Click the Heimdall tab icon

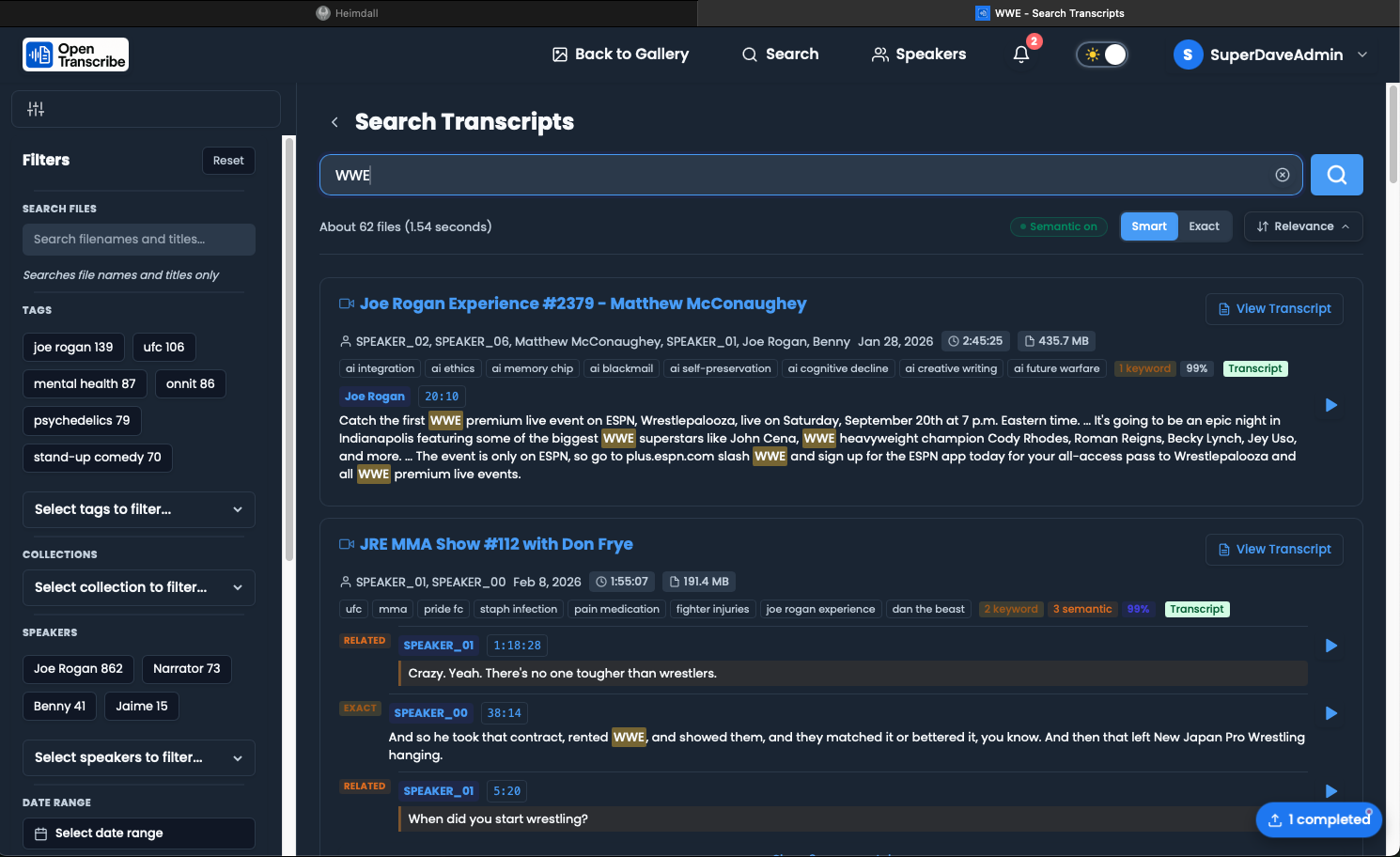coord(323,13)
